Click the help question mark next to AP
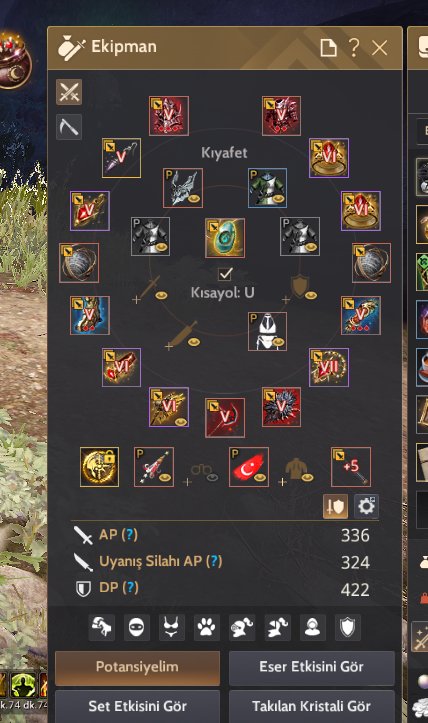This screenshot has height=723, width=428. click(x=130, y=534)
